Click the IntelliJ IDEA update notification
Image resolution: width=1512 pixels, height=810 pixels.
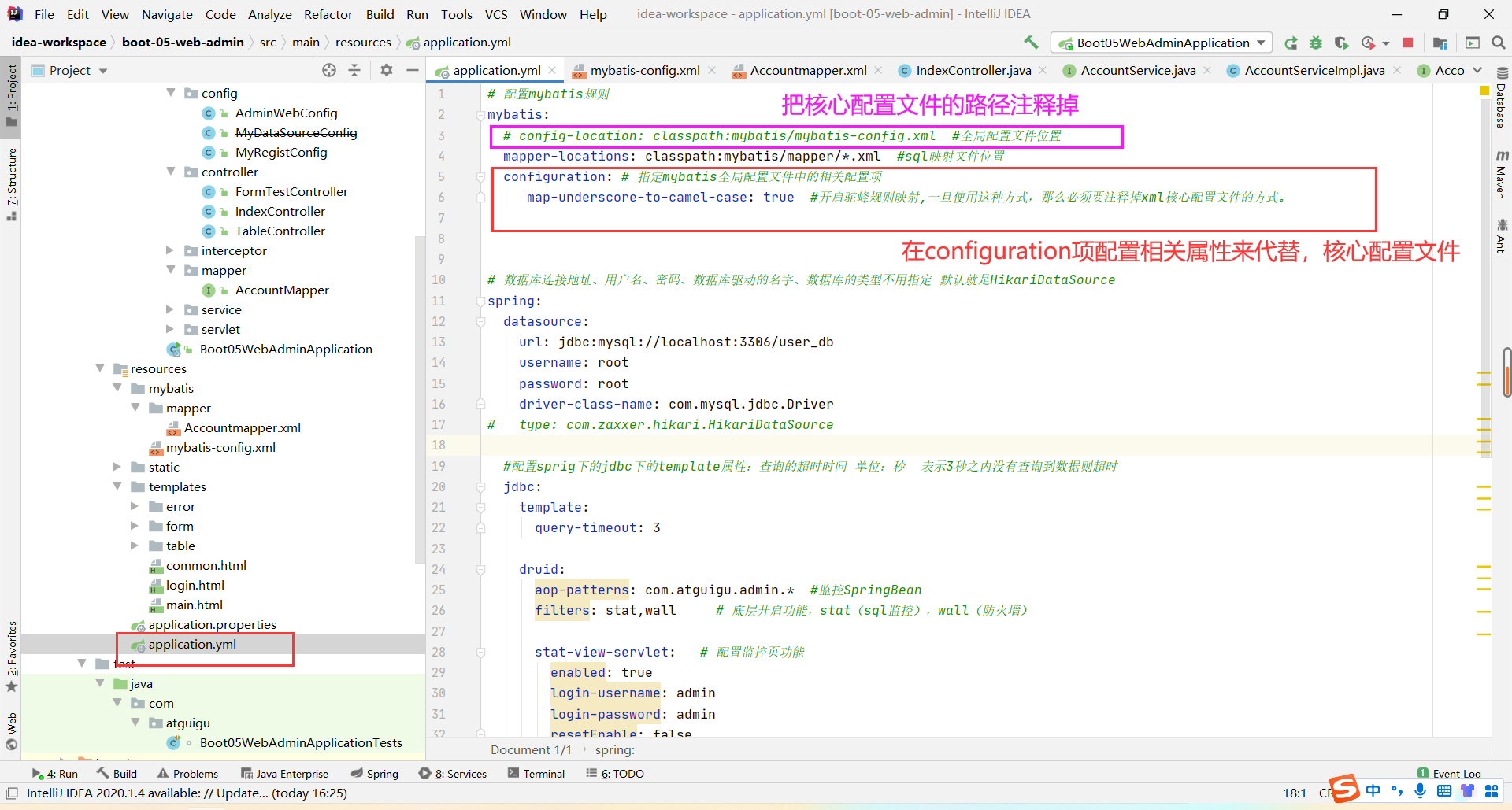[187, 793]
